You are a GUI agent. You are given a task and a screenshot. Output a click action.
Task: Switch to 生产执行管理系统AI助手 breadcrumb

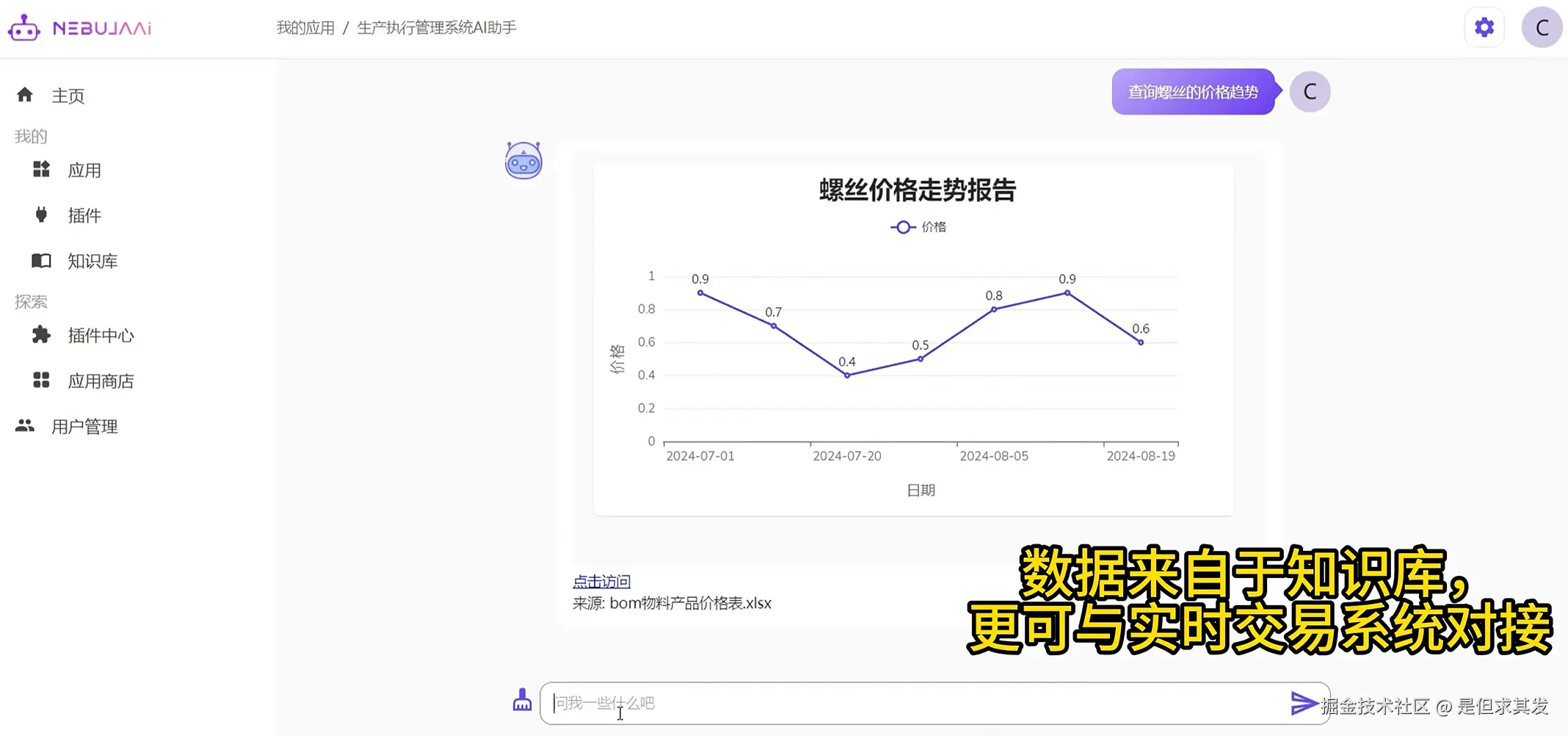[x=436, y=27]
